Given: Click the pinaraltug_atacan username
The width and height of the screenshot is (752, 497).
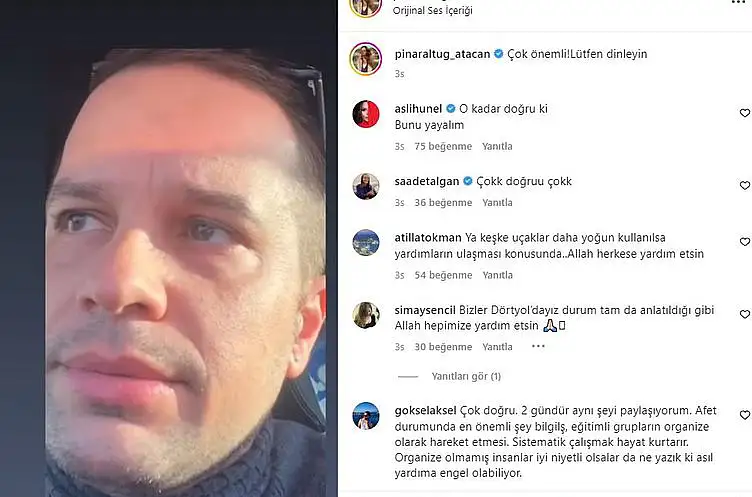Looking at the screenshot, I should coord(442,54).
